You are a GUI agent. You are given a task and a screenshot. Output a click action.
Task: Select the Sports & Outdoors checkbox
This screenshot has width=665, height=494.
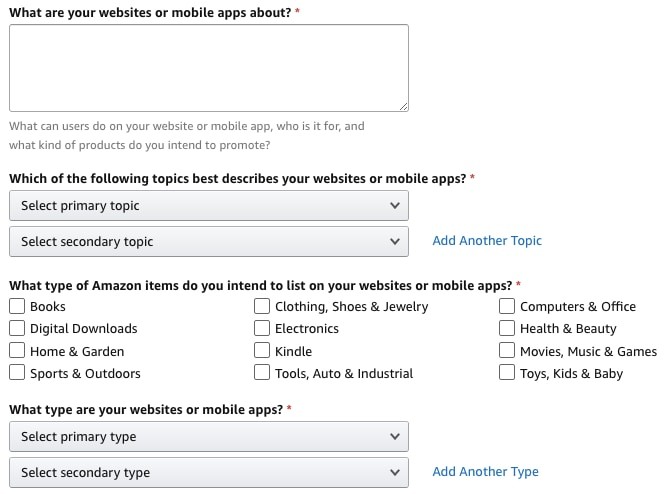[x=17, y=373]
